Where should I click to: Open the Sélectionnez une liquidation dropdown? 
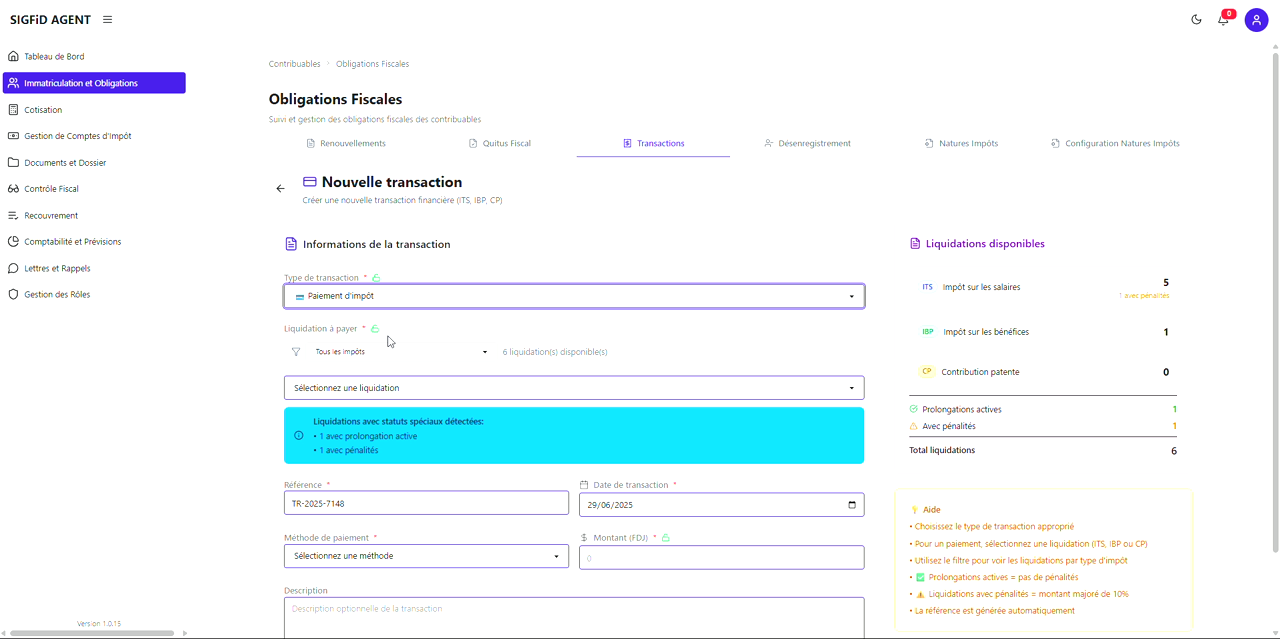[573, 387]
